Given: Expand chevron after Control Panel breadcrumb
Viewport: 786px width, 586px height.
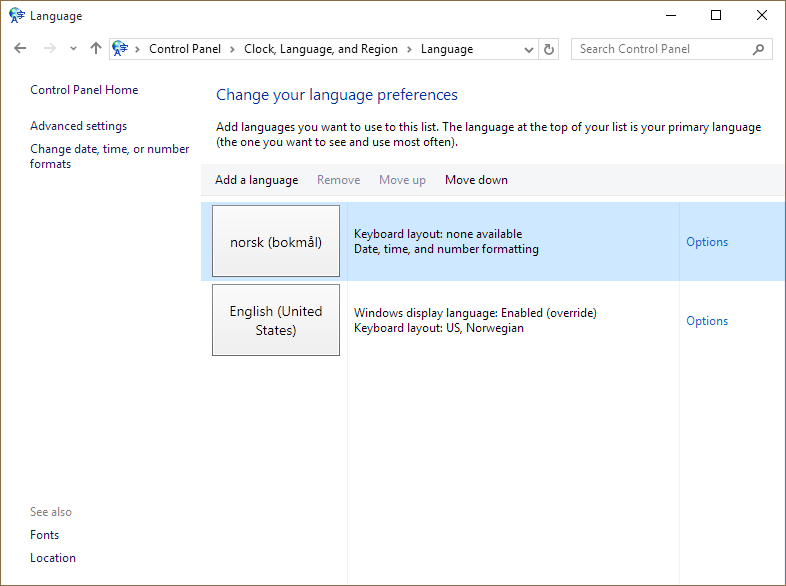Looking at the screenshot, I should point(232,49).
